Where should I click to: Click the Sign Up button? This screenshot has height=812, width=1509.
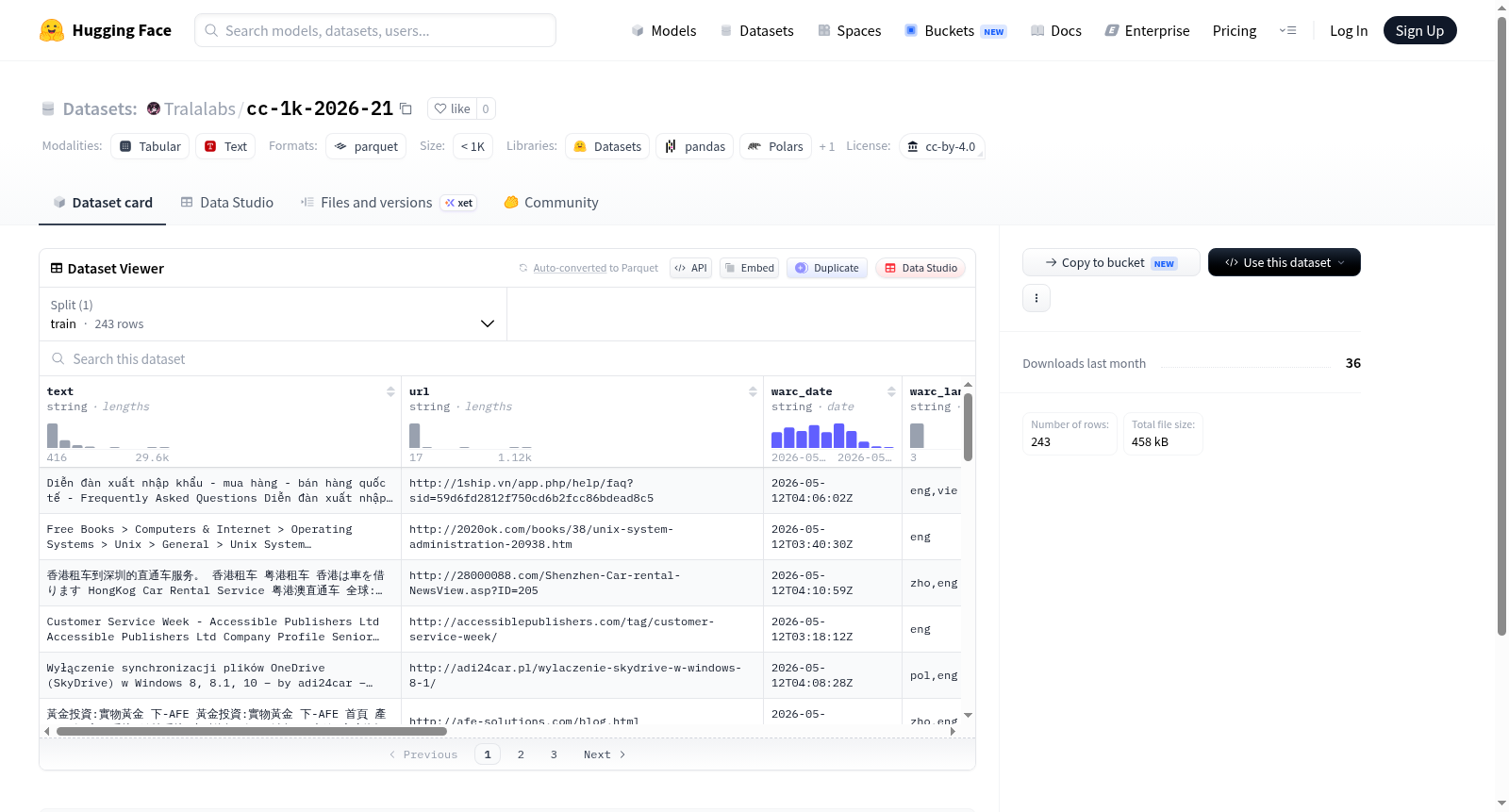(1419, 30)
